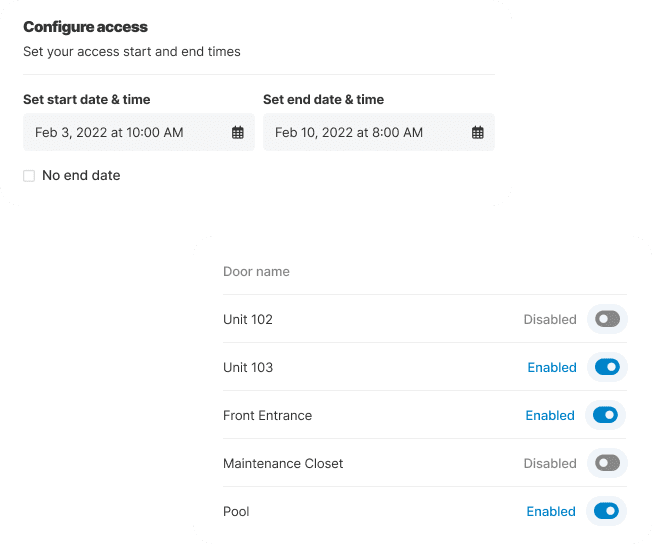
Task: Switch off the Pool door toggle
Action: 606,511
